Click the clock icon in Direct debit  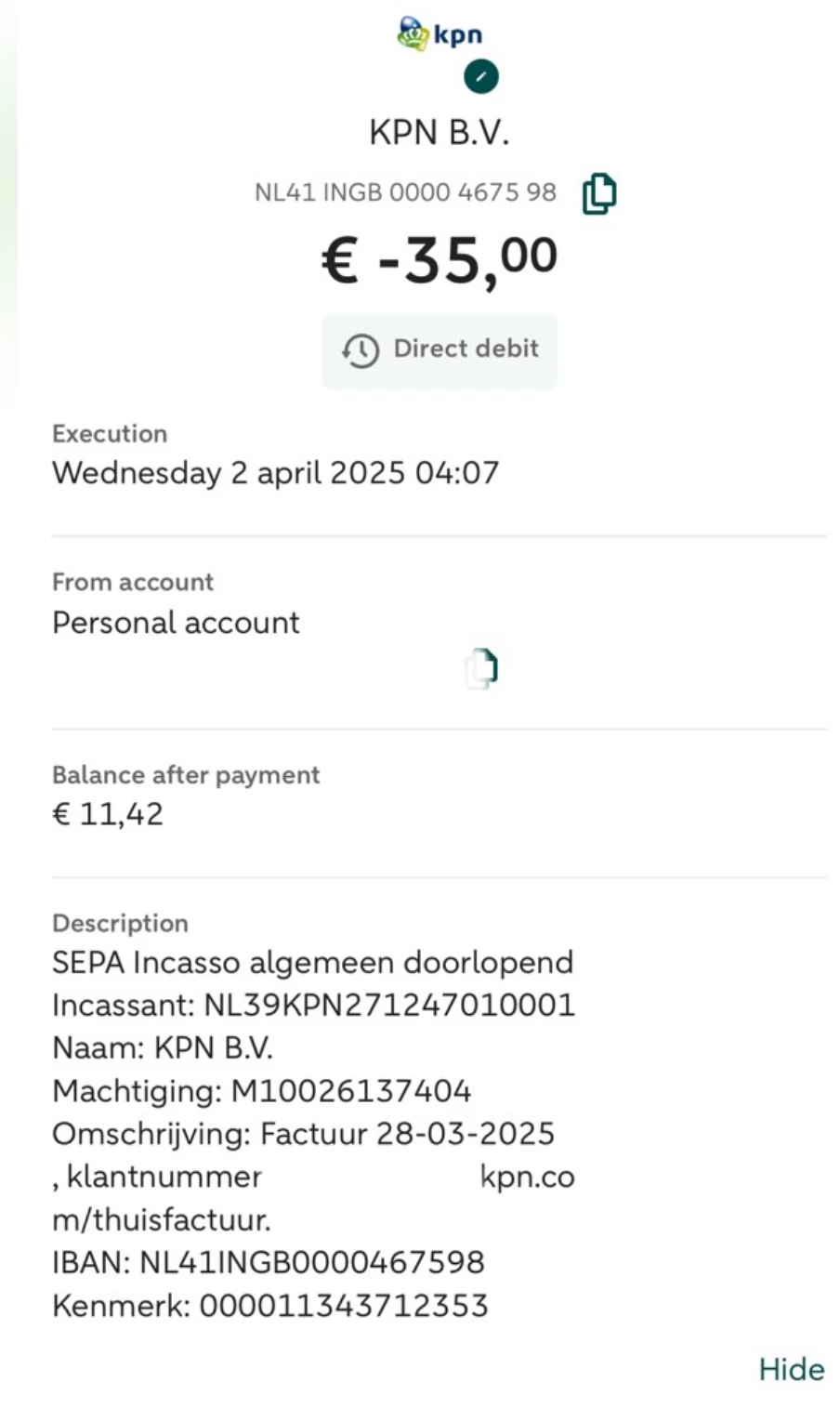point(361,350)
